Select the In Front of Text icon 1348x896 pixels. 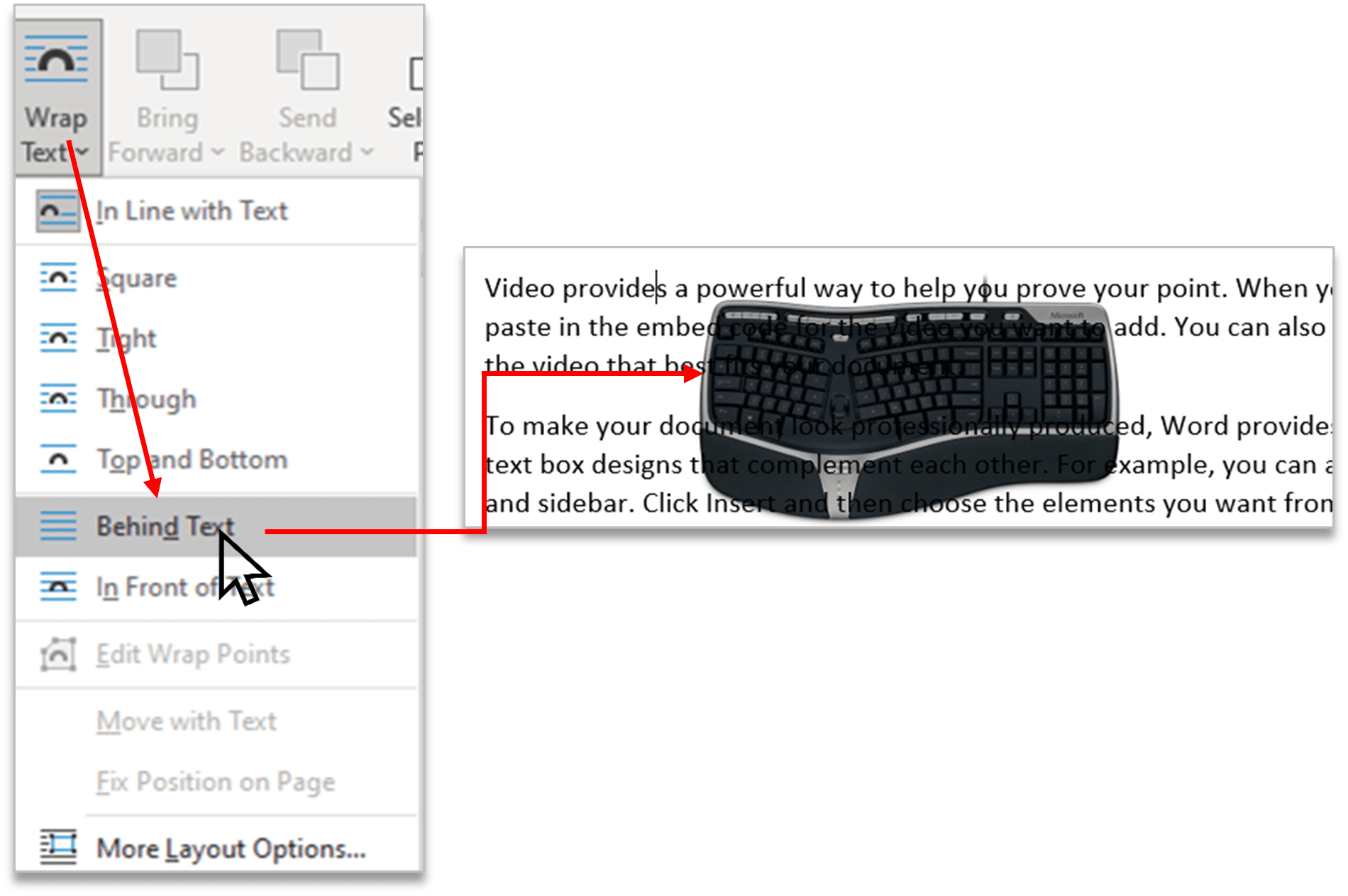coord(60,587)
